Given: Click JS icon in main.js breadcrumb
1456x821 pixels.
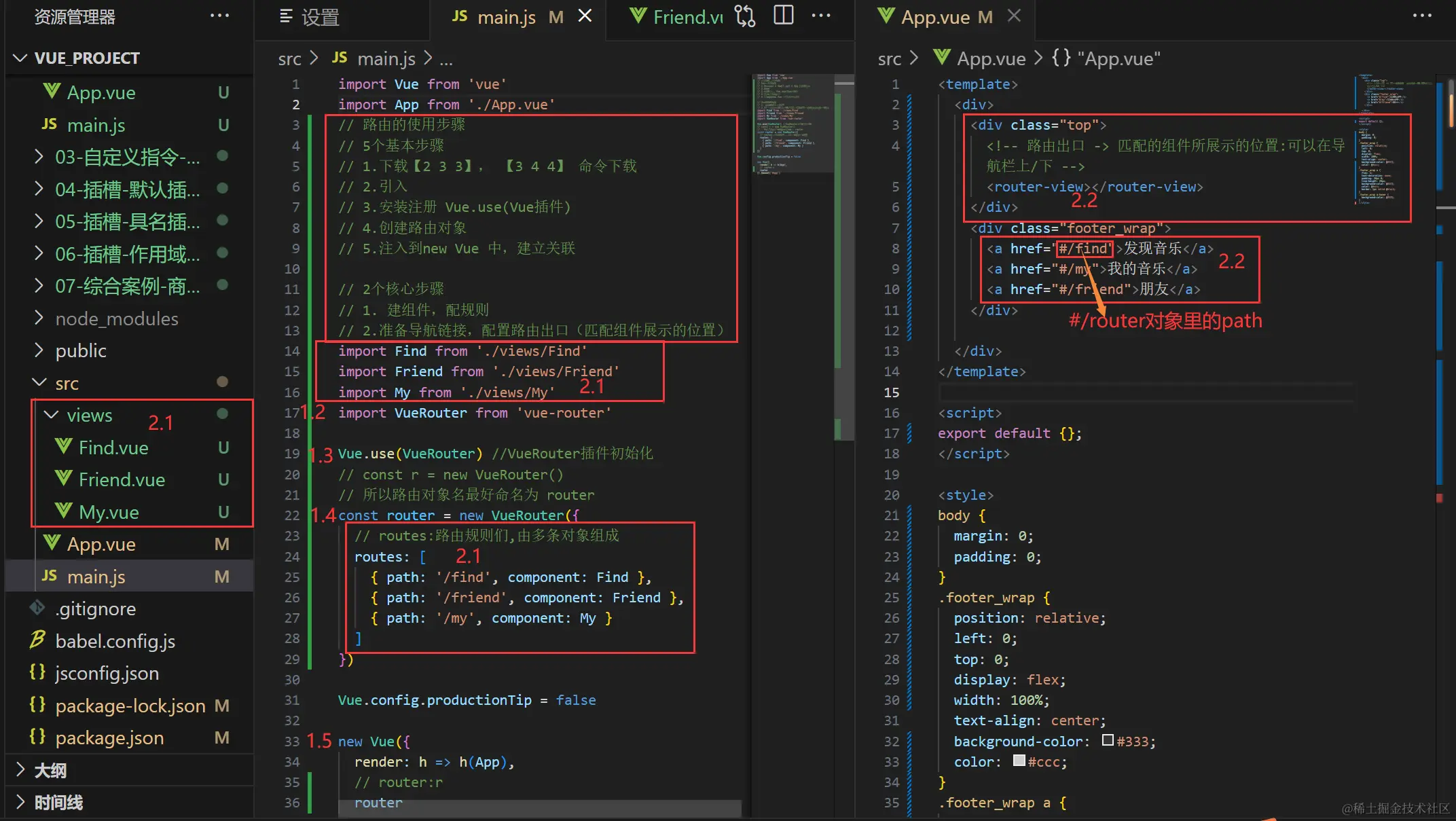Looking at the screenshot, I should pyautogui.click(x=340, y=58).
